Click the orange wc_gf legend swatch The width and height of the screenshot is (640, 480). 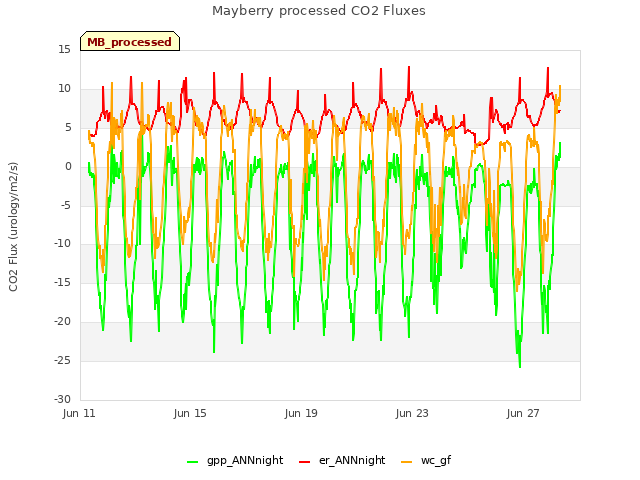(x=407, y=462)
